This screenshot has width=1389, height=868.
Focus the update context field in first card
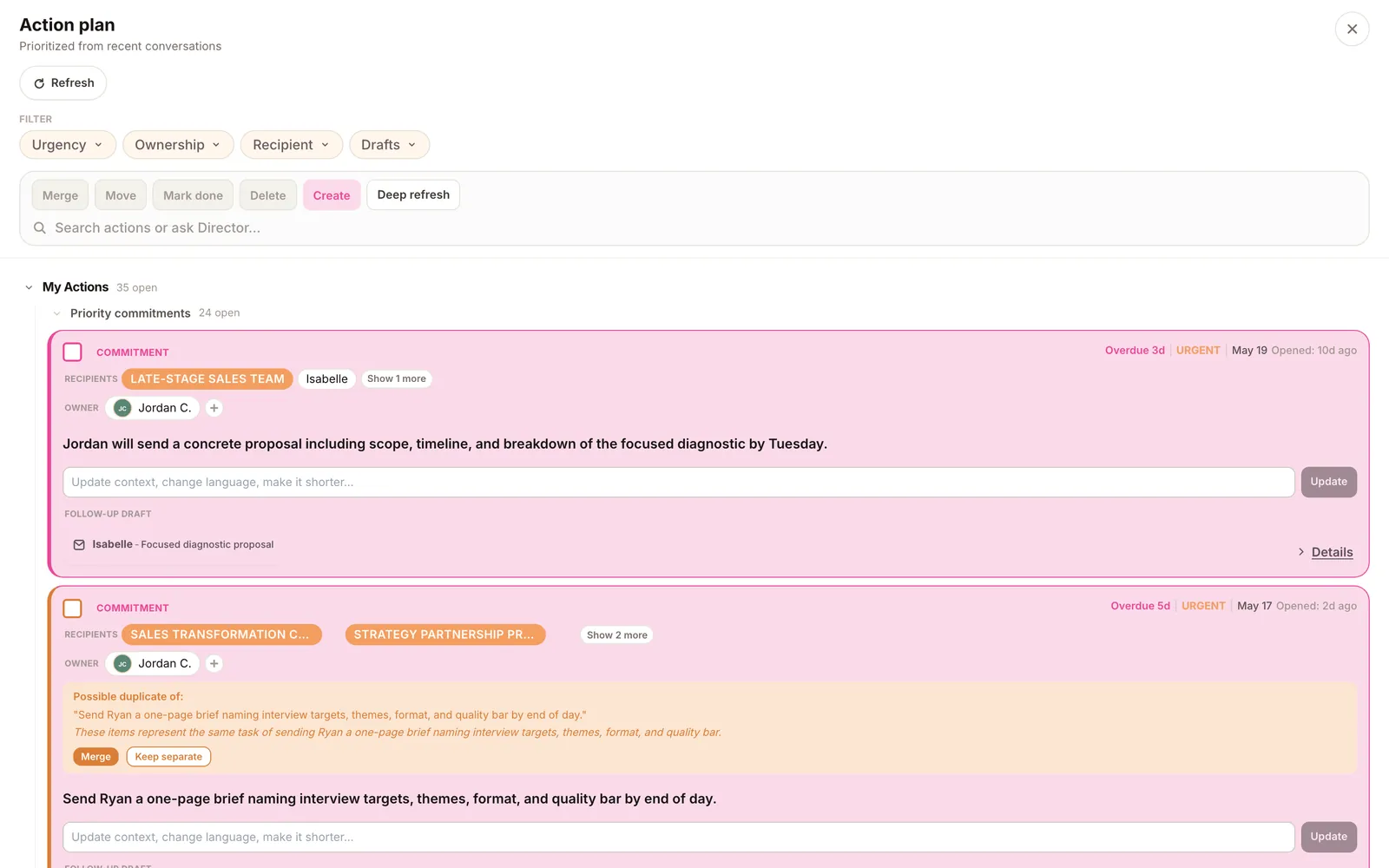tap(679, 483)
